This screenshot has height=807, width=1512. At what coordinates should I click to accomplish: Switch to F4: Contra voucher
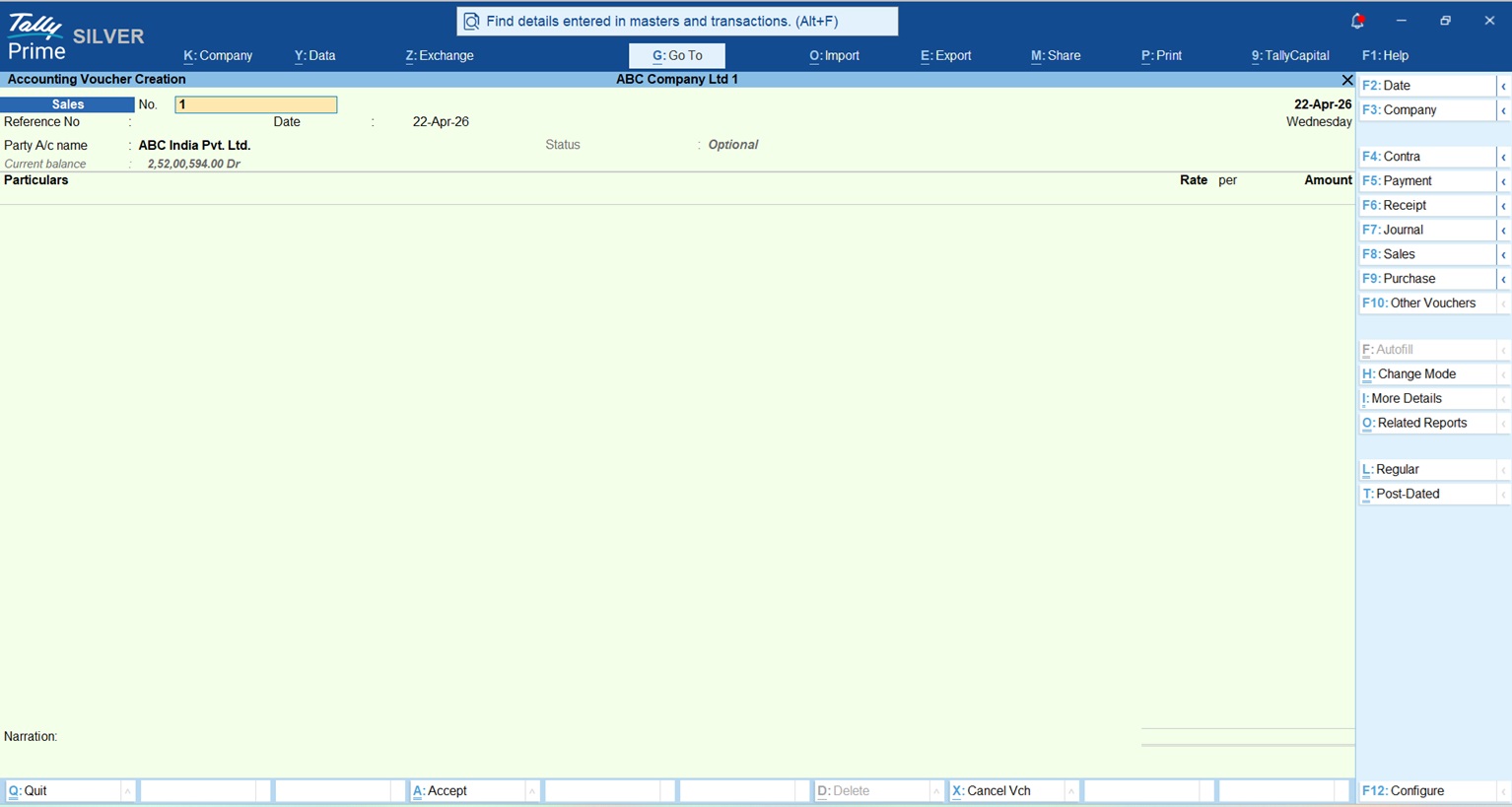pyautogui.click(x=1427, y=157)
